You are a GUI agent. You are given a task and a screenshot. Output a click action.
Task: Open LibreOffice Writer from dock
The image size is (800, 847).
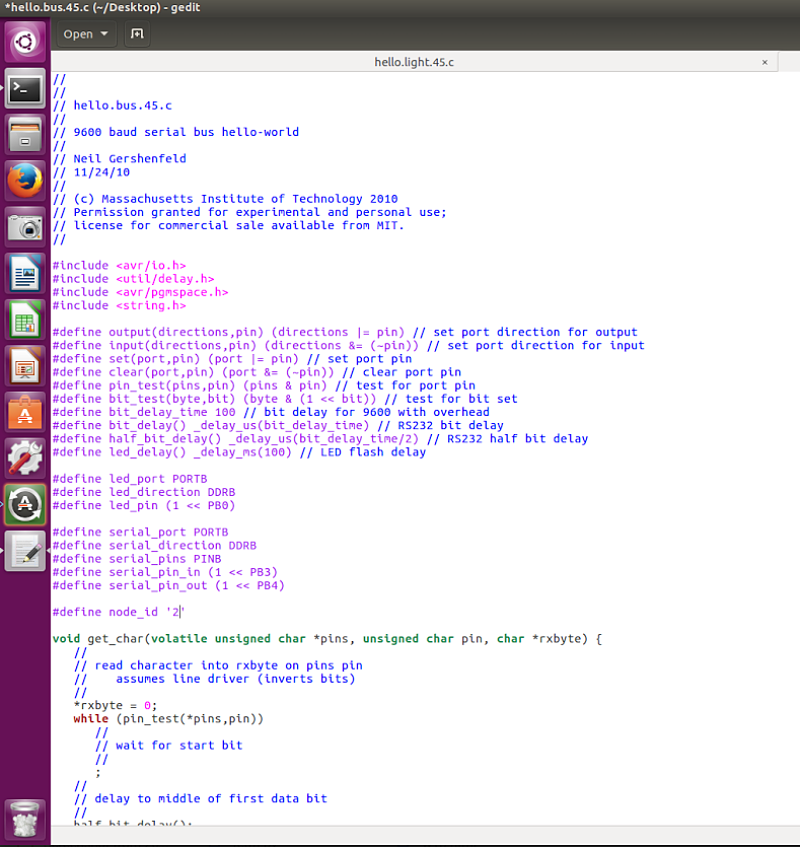pos(25,274)
